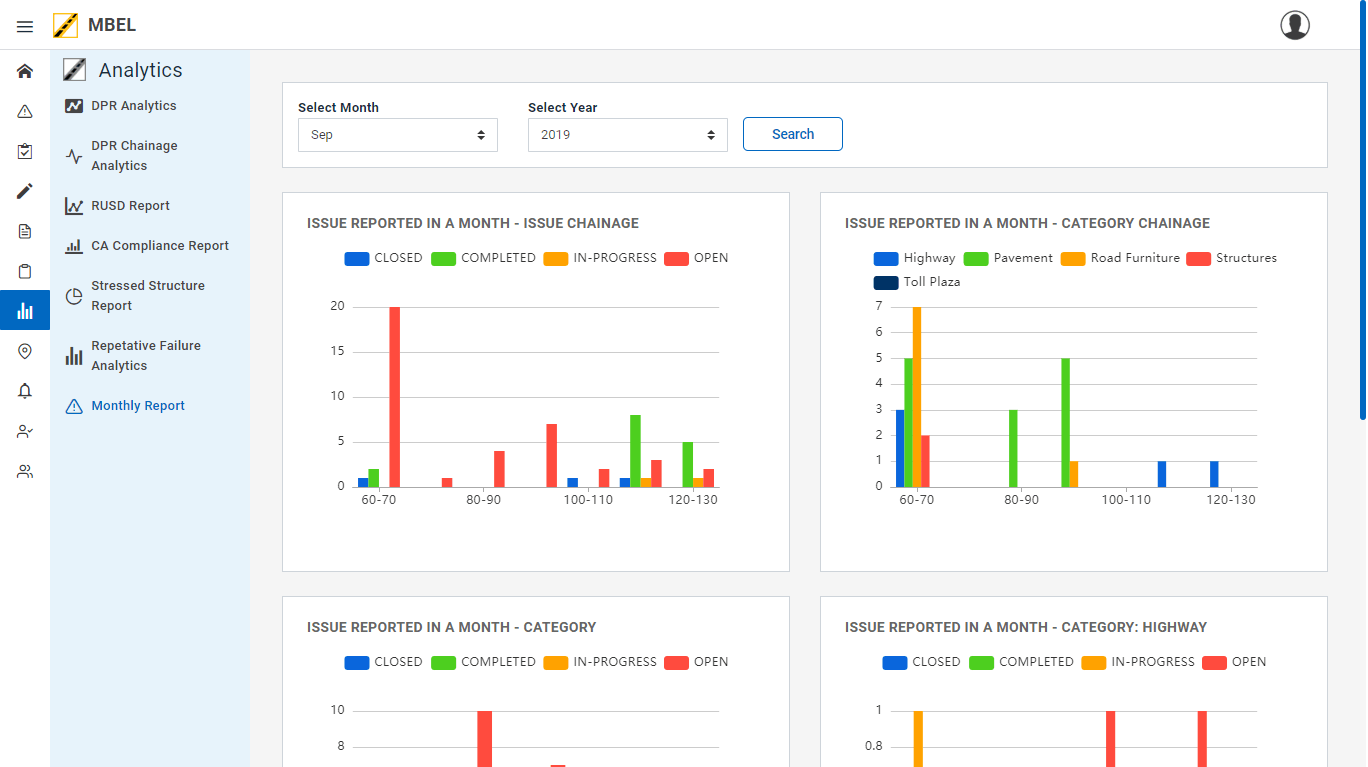Toggle COMPLETED legend in Category: Highway chart

point(1022,662)
